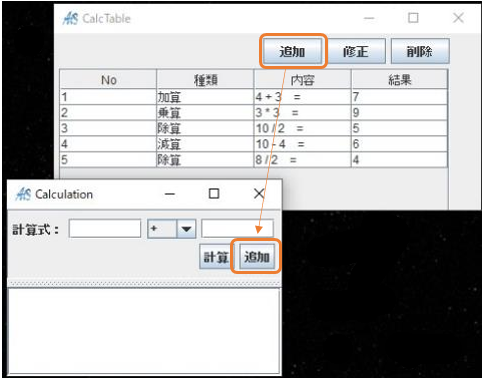Screen dimensions: 485x380
Task: Select the 種類 column header
Action: pyautogui.click(x=205, y=80)
